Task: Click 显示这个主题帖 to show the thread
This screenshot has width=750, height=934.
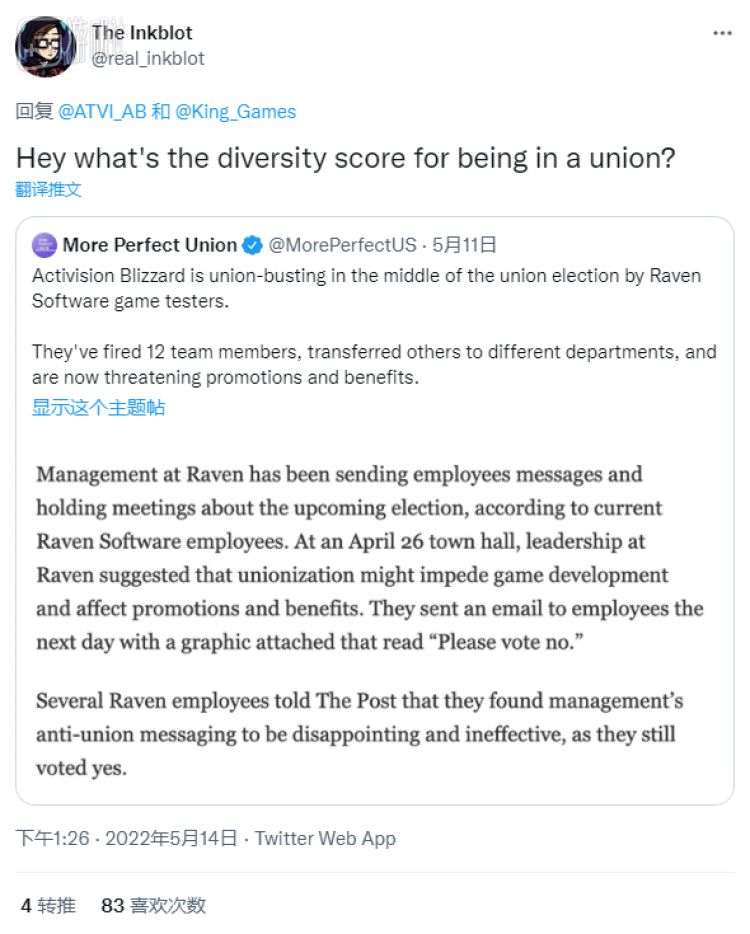Action: [98, 407]
